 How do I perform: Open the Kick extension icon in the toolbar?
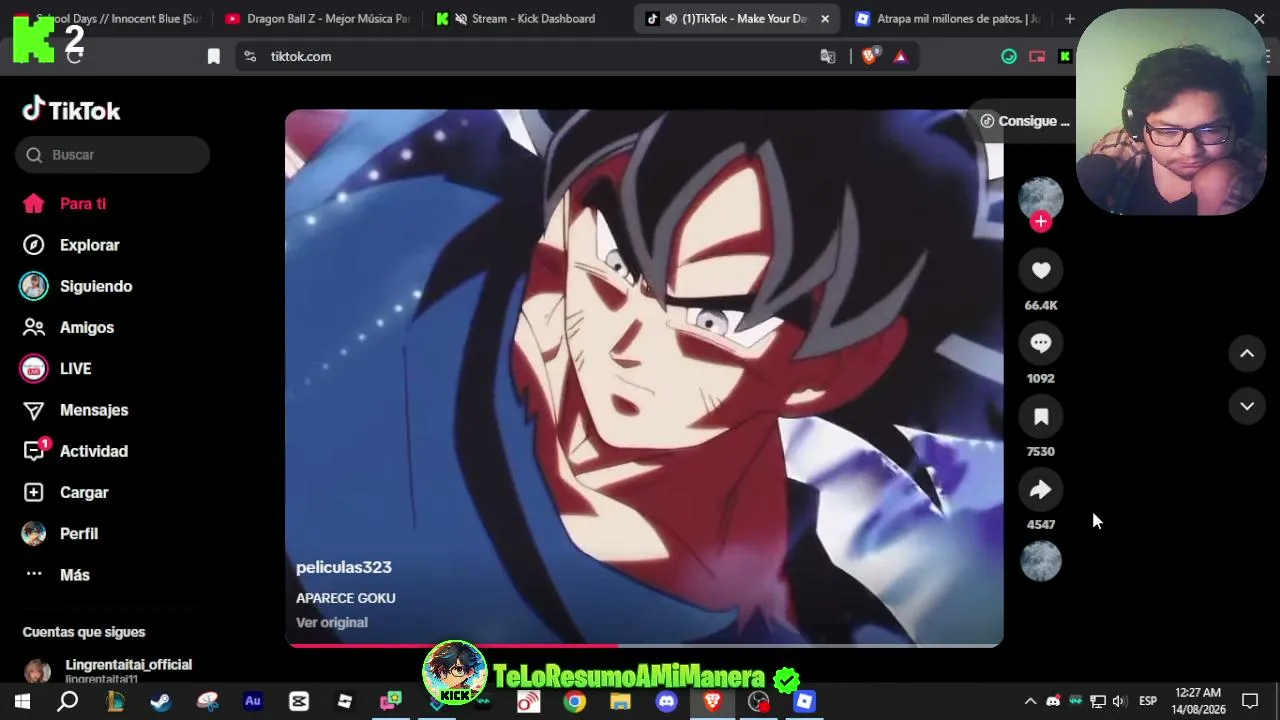pos(1065,57)
